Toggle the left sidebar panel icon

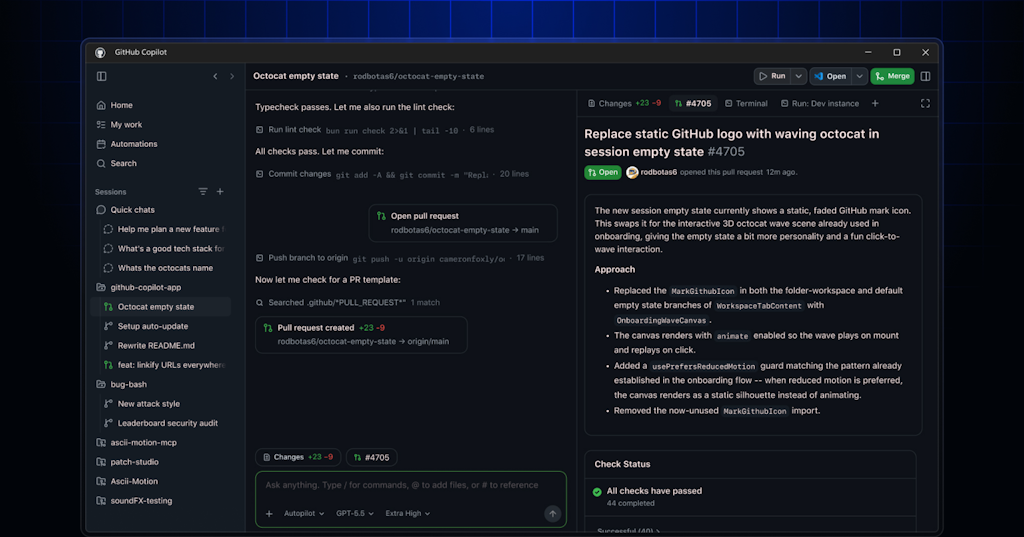(101, 76)
